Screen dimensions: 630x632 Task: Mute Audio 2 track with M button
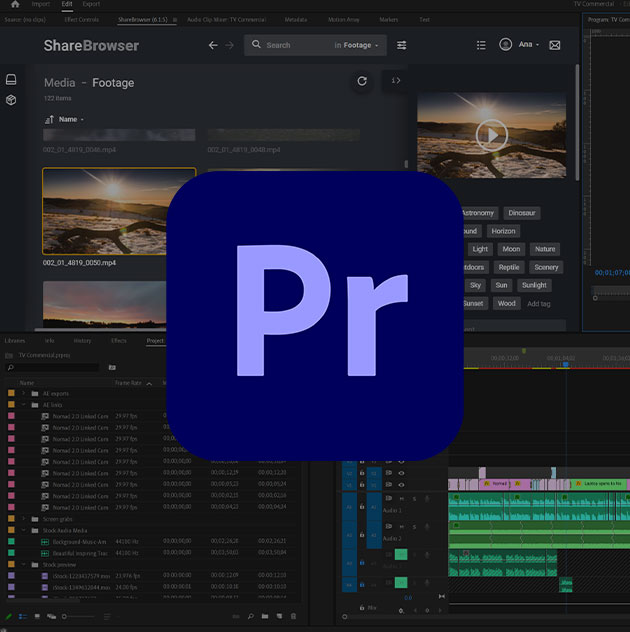pos(401,527)
